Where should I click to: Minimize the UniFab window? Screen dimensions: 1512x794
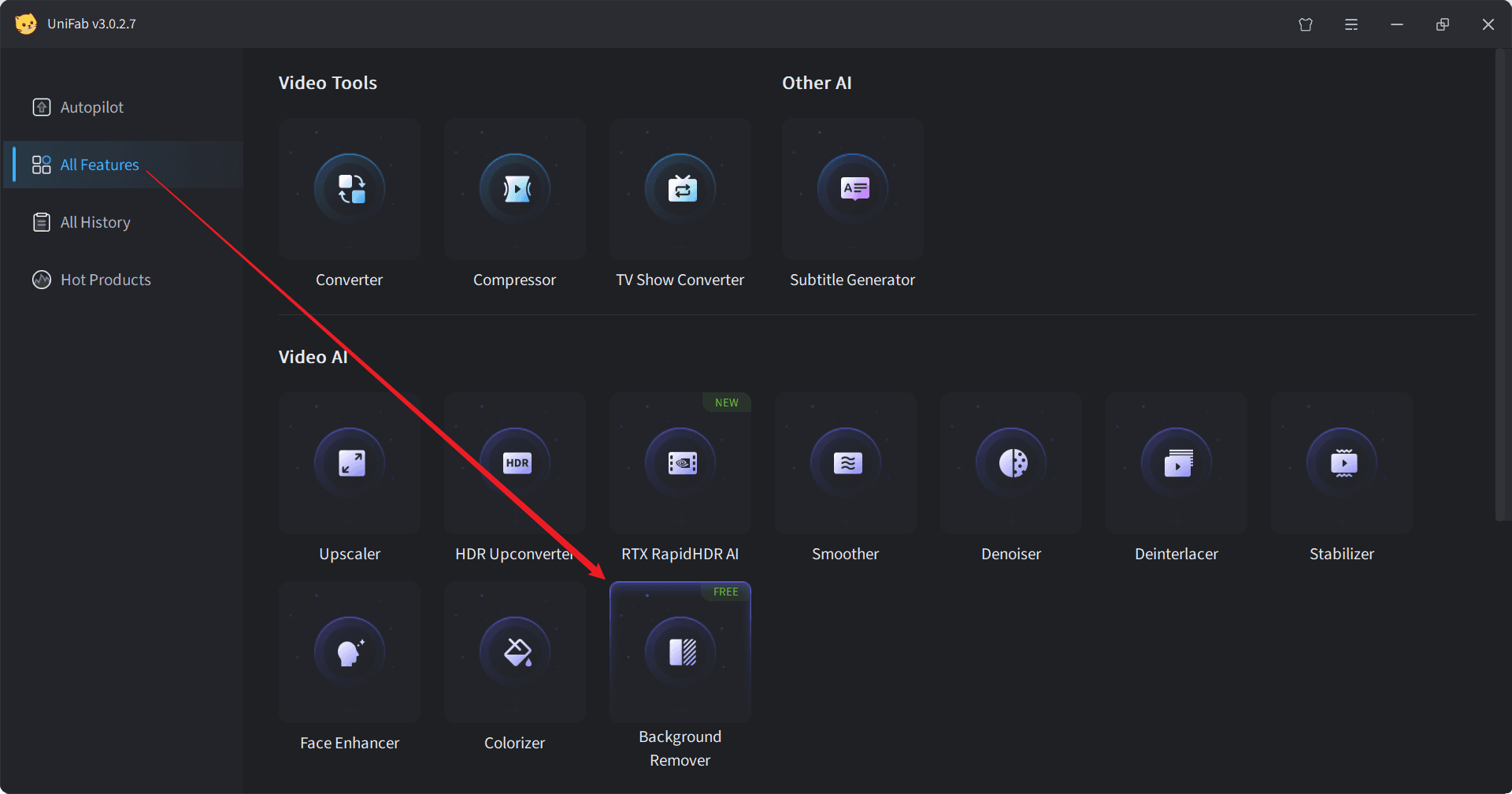1397,24
